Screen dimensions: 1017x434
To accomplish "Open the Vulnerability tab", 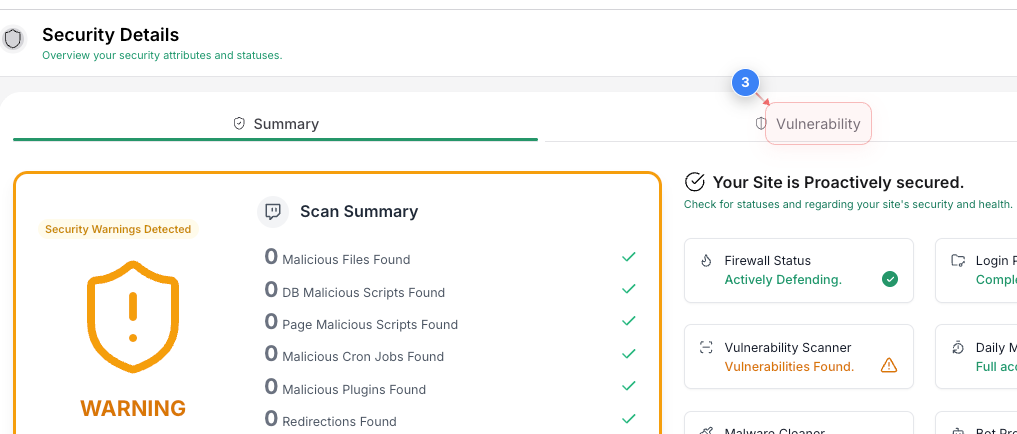I will (818, 123).
